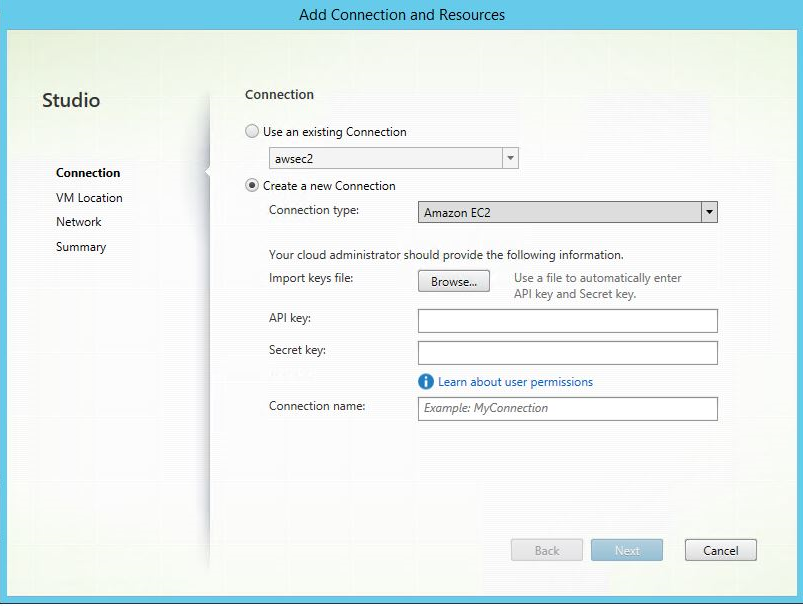This screenshot has width=803, height=606.
Task: Expand the Connection type dropdown arrow
Action: coord(709,212)
